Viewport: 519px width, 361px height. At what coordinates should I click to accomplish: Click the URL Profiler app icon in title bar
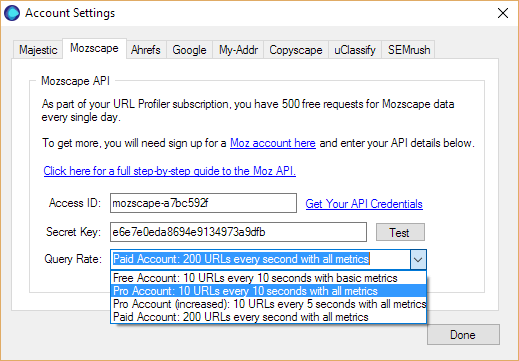tap(12, 13)
